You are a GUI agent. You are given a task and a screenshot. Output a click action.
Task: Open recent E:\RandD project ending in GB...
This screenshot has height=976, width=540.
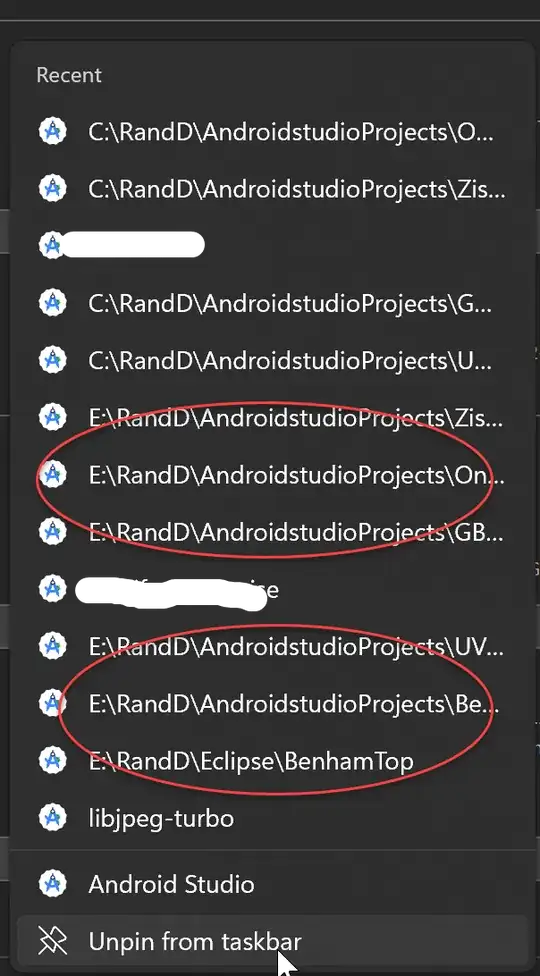click(274, 532)
